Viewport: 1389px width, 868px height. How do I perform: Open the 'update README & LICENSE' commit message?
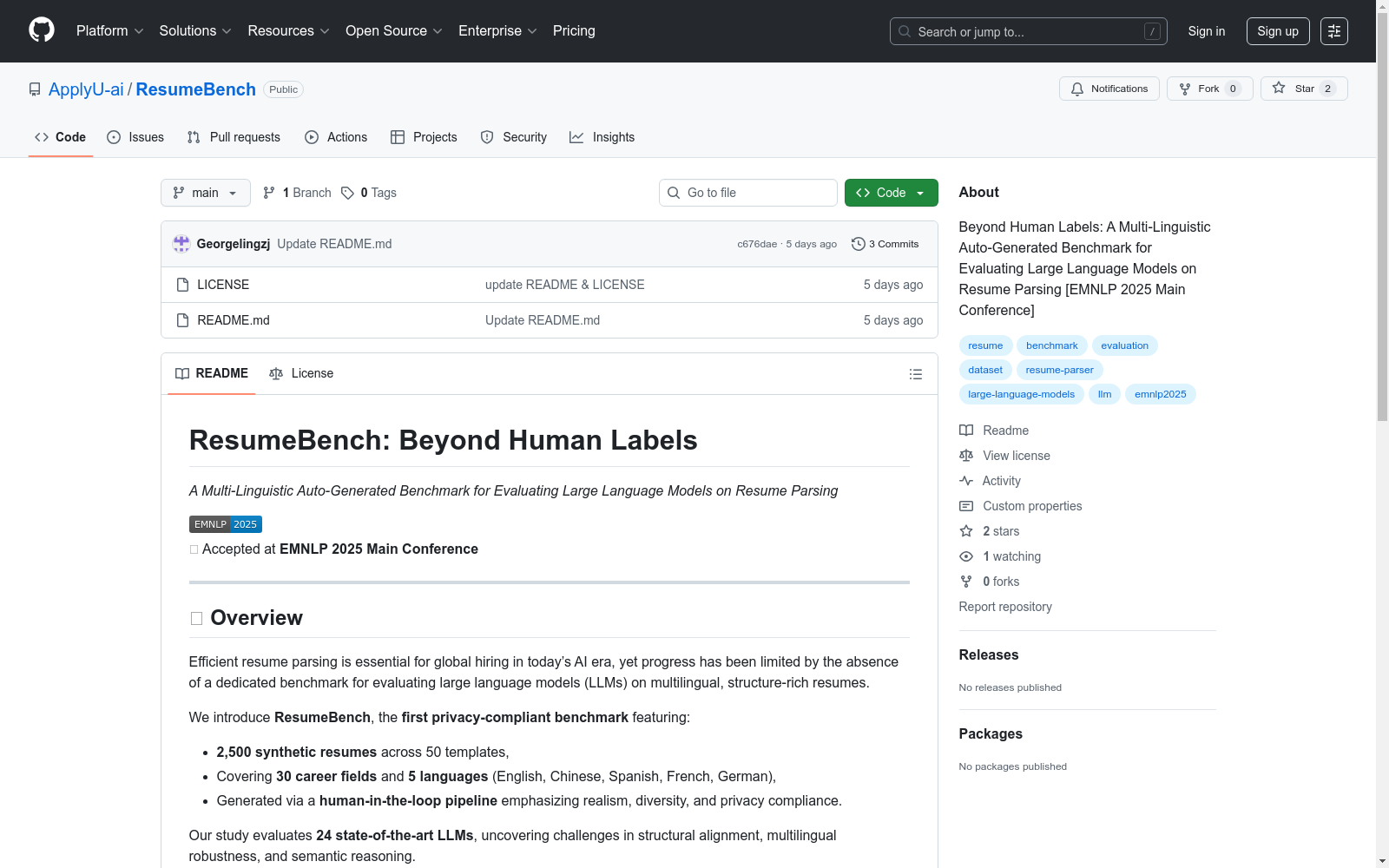pos(565,285)
